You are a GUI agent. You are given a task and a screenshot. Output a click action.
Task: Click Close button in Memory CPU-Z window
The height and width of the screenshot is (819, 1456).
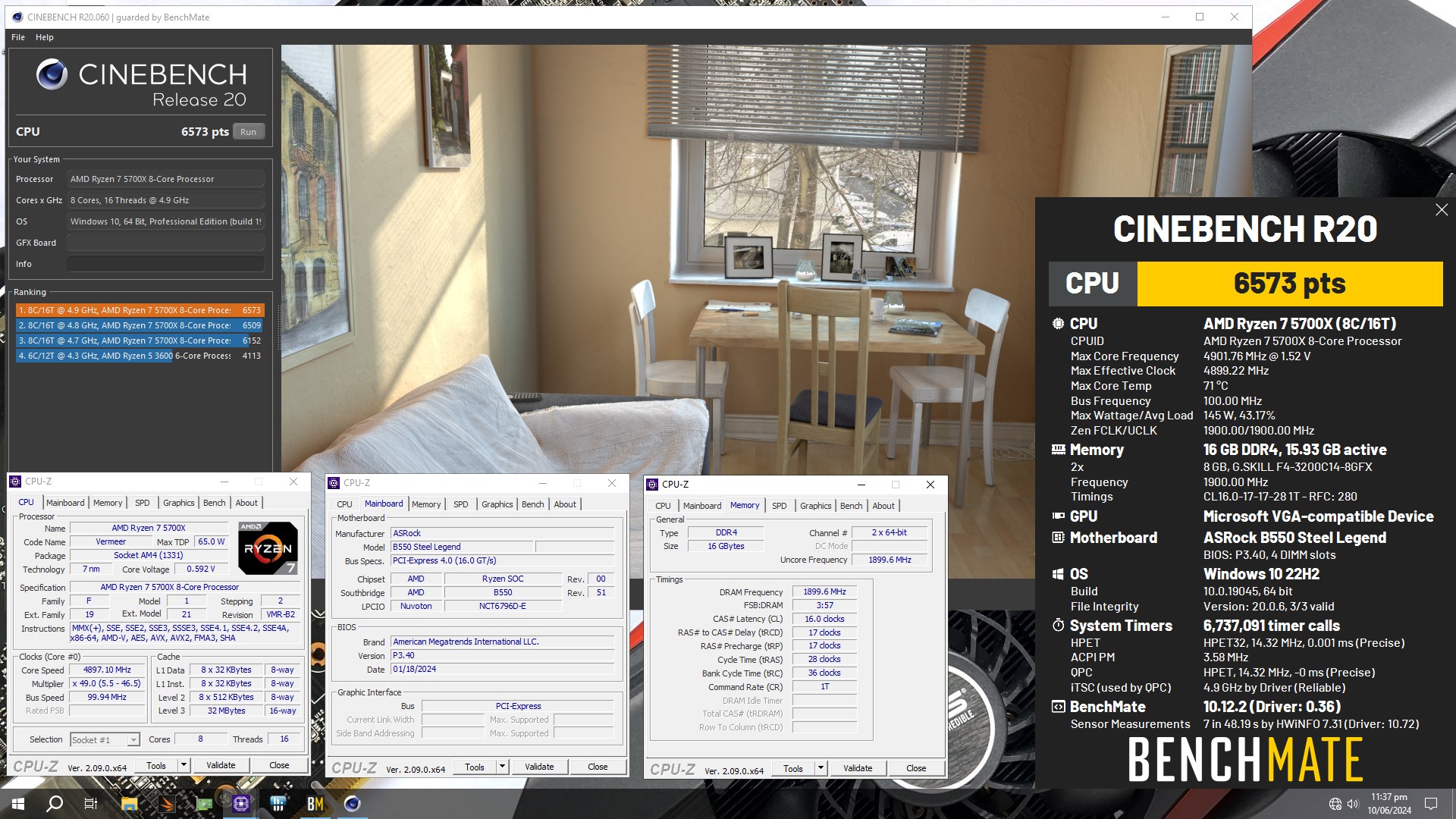(x=916, y=768)
